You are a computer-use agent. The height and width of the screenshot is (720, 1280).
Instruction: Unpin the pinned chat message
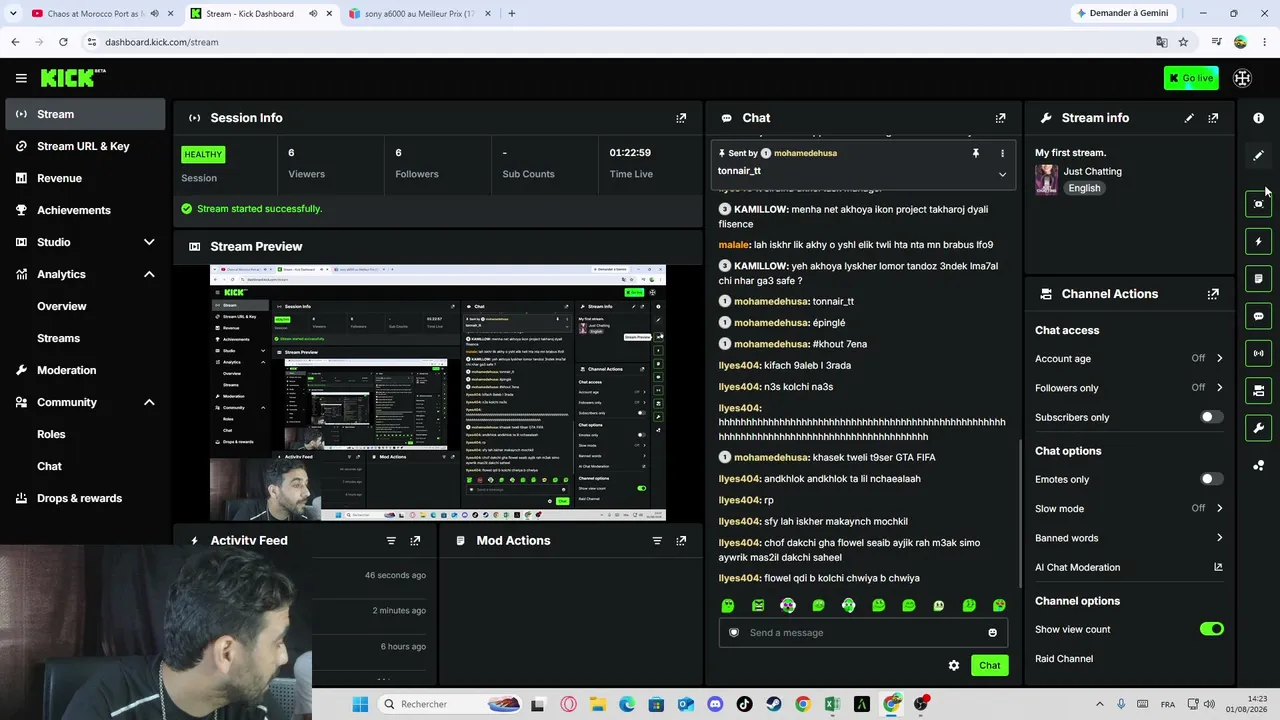tap(975, 153)
